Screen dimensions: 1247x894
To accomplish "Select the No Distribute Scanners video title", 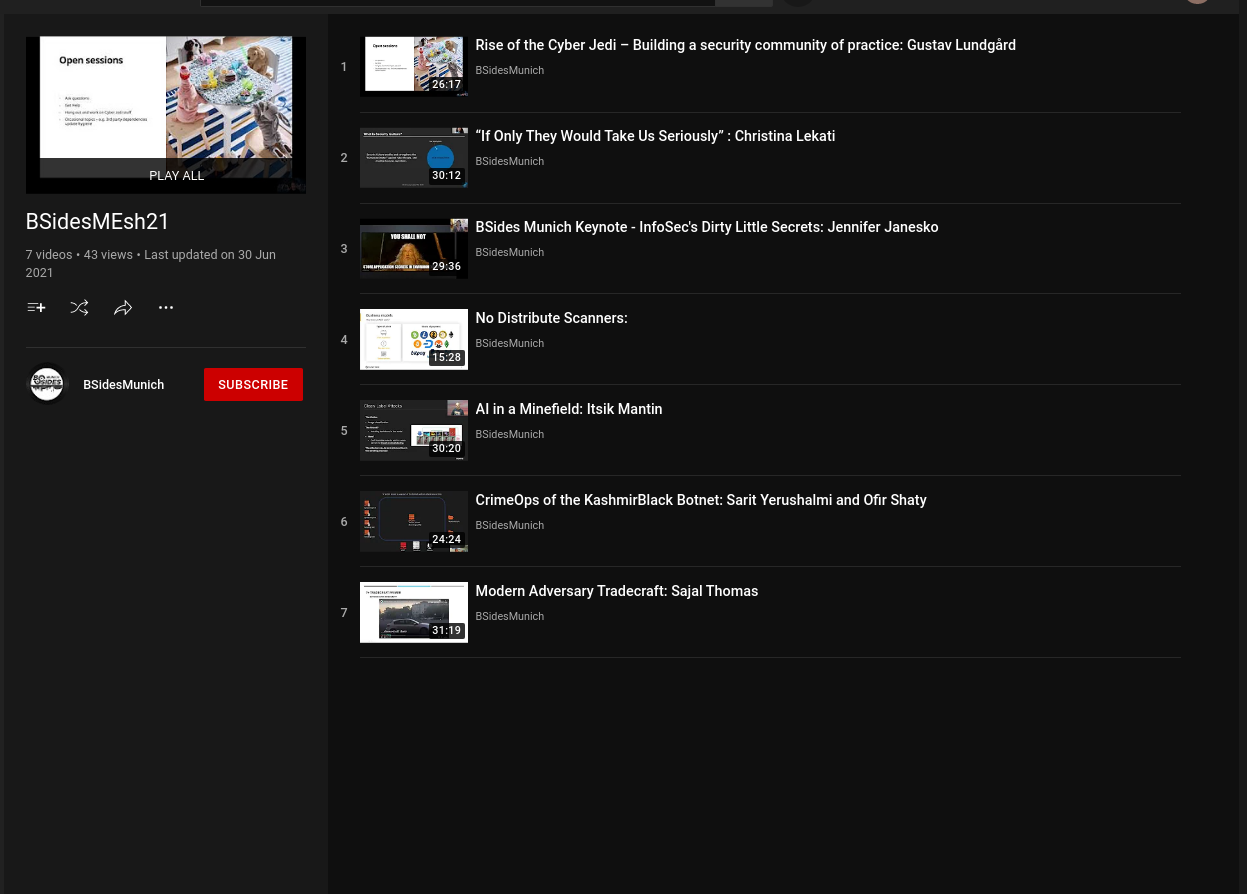I will [551, 319].
